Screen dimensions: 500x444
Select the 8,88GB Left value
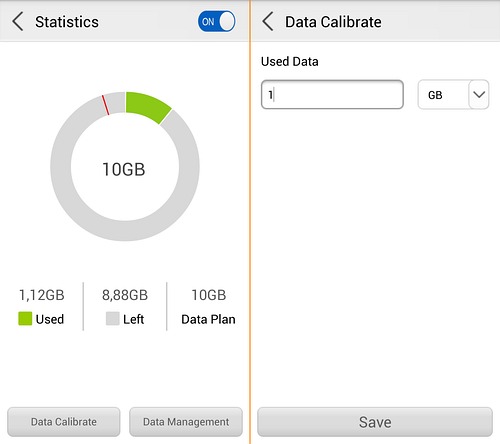[125, 295]
